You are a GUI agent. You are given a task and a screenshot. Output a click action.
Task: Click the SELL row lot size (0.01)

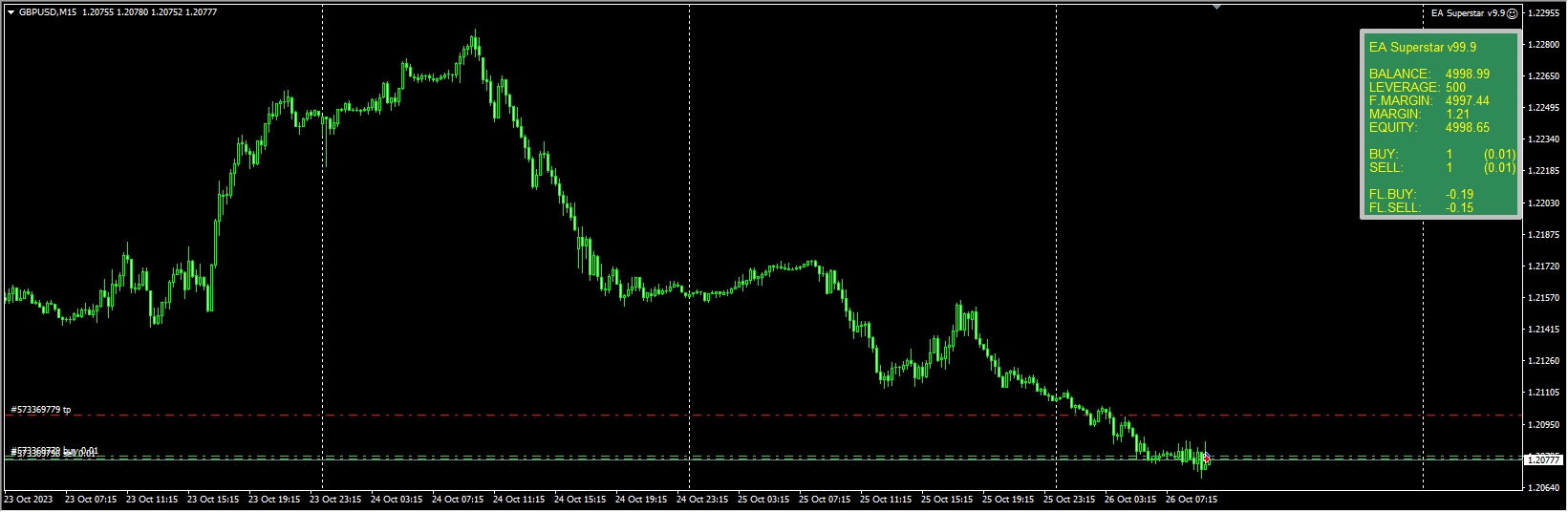tap(1500, 167)
